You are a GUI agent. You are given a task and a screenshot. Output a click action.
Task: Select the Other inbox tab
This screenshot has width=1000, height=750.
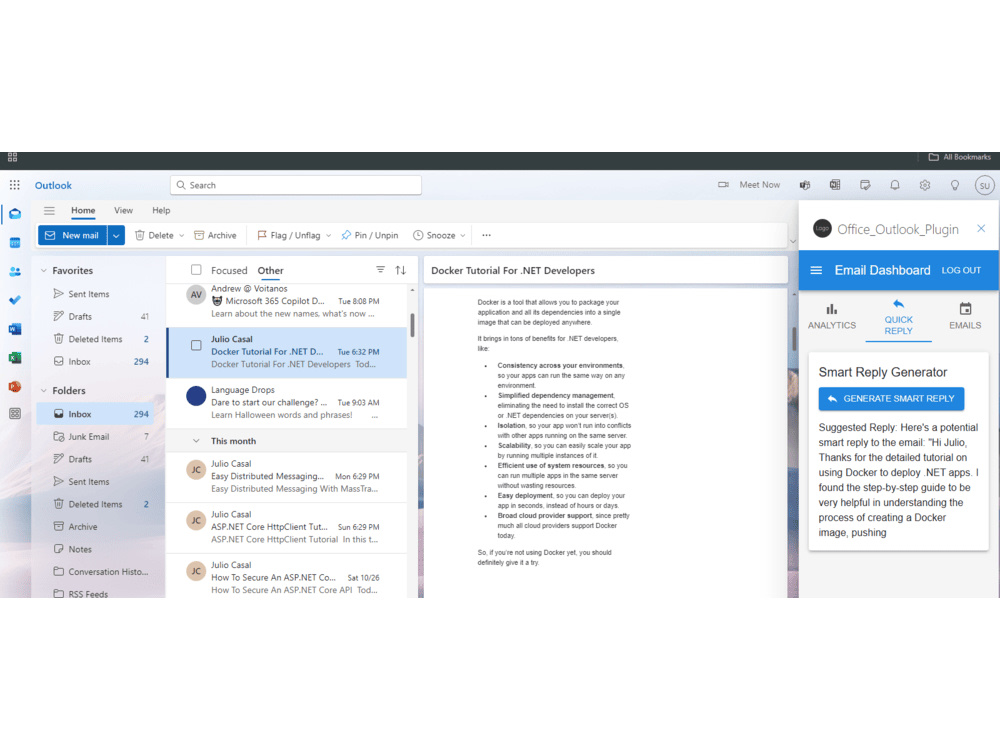click(270, 270)
